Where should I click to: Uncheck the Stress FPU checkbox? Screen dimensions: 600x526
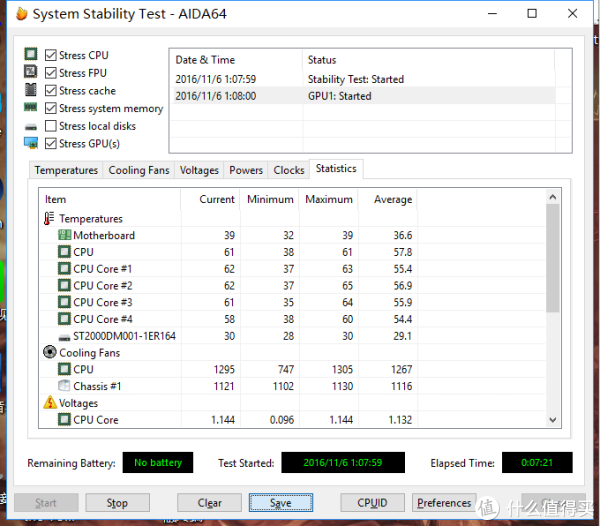coord(51,73)
